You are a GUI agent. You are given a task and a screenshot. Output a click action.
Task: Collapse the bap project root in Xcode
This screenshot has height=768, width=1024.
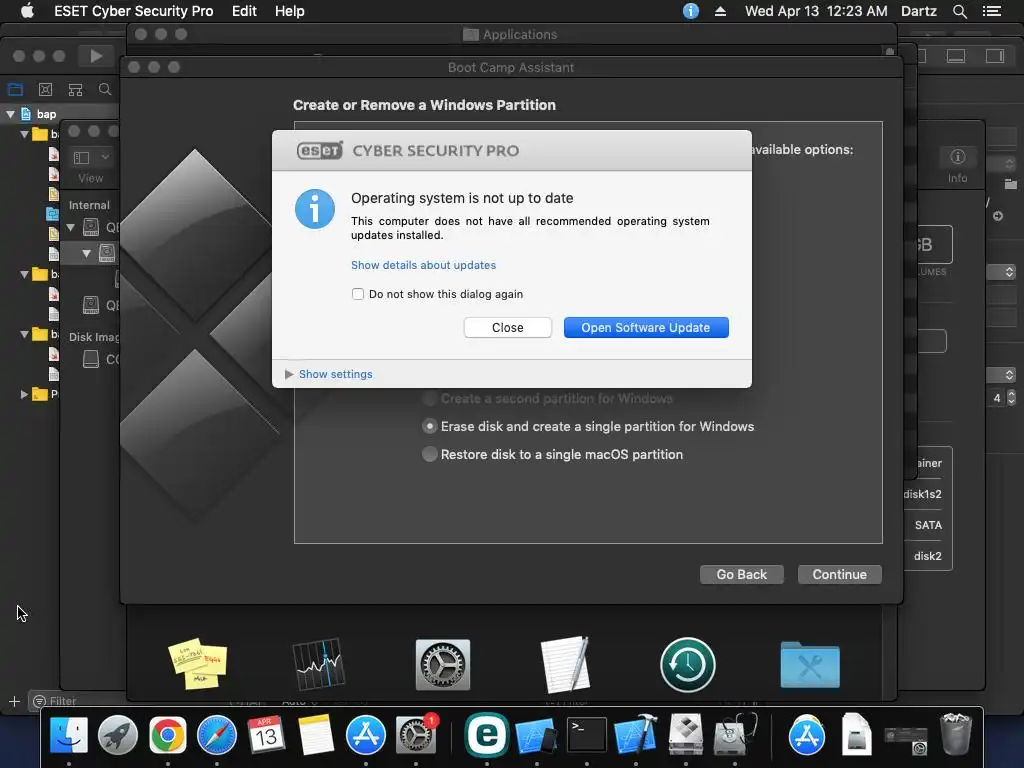pos(10,114)
